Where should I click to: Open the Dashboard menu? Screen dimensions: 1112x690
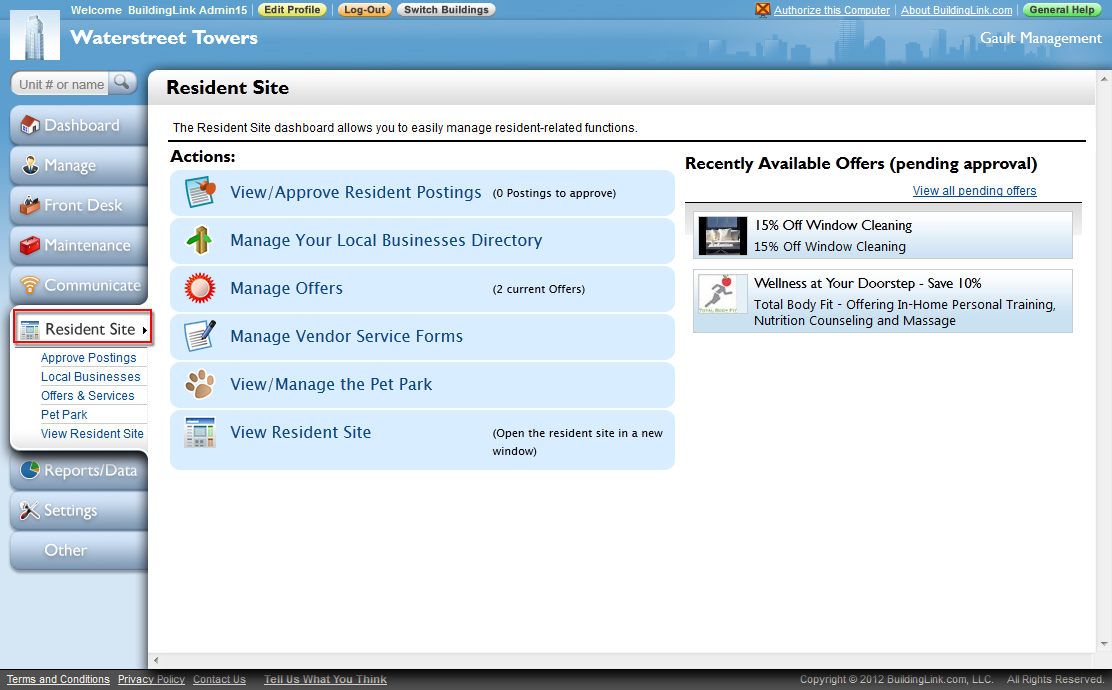click(79, 126)
